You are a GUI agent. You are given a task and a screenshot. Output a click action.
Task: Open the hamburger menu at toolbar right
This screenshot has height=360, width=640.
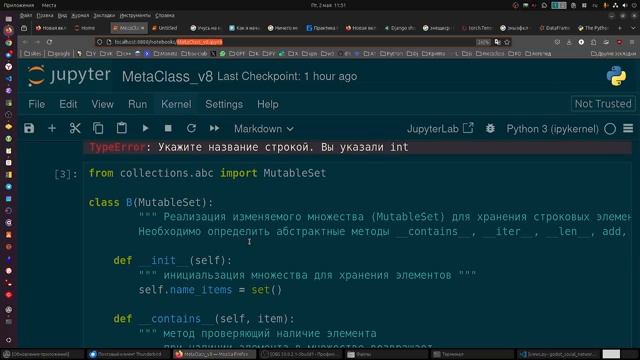tap(628, 129)
